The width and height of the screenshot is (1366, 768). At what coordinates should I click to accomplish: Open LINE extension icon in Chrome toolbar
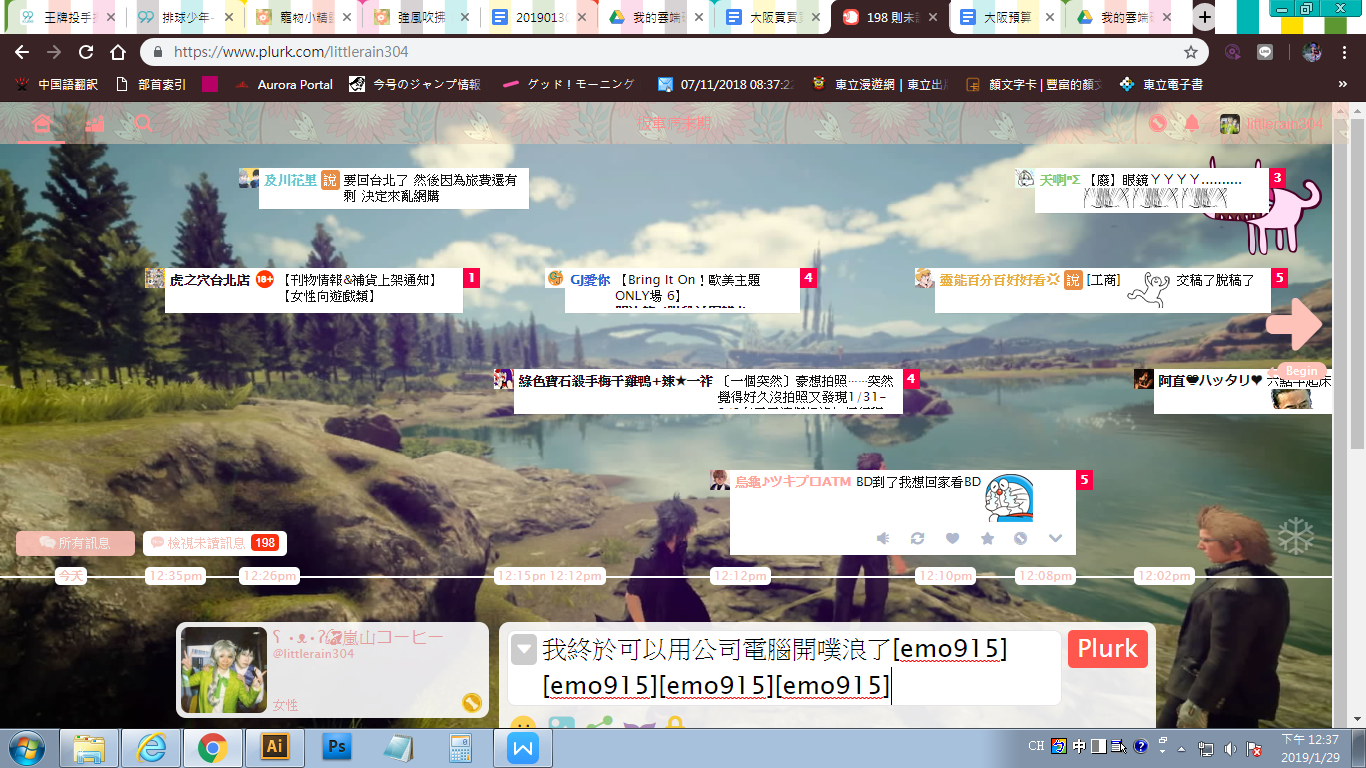click(x=1265, y=52)
